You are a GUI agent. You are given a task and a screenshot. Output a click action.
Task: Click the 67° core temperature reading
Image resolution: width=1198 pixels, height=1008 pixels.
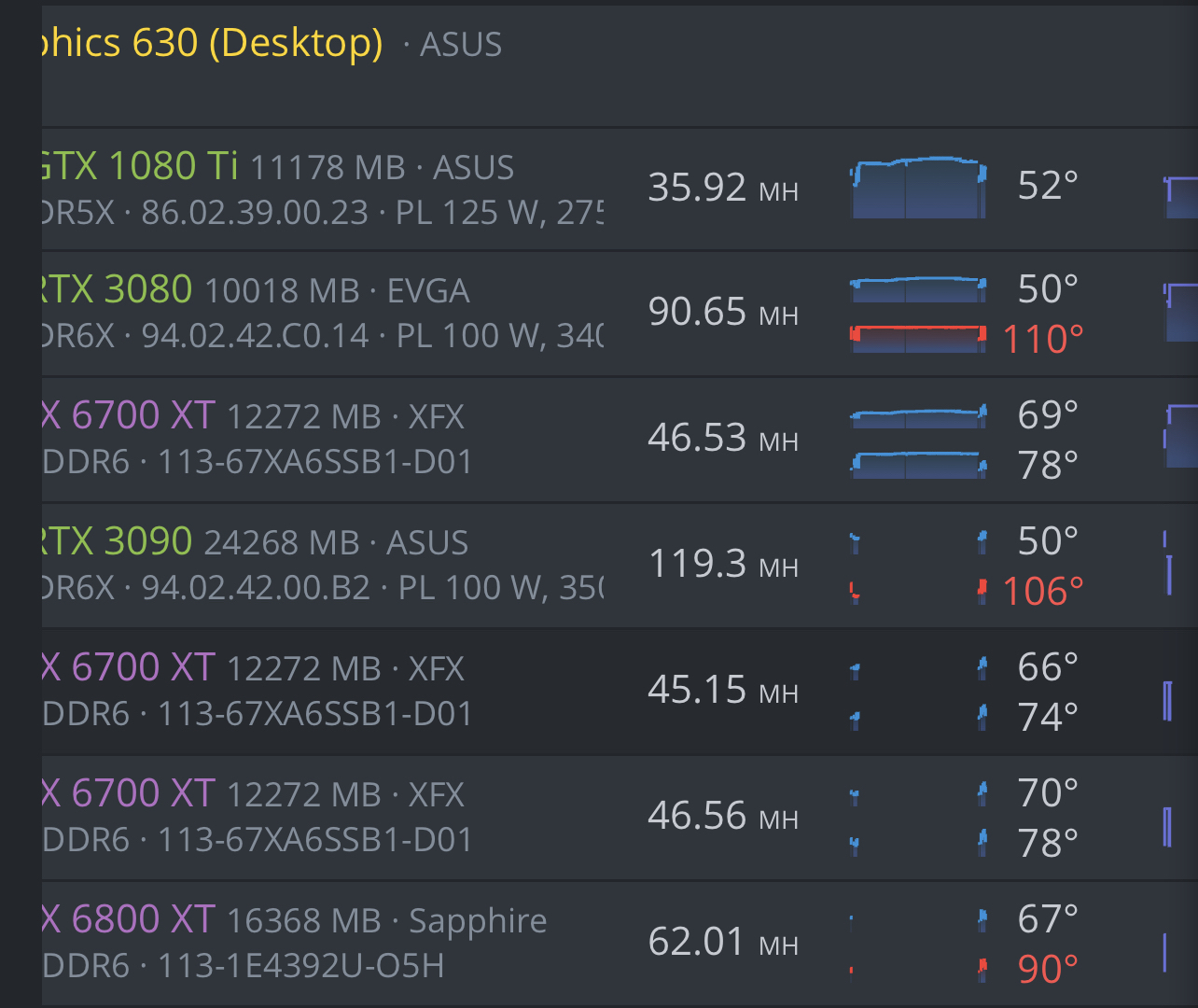pyautogui.click(x=1048, y=919)
